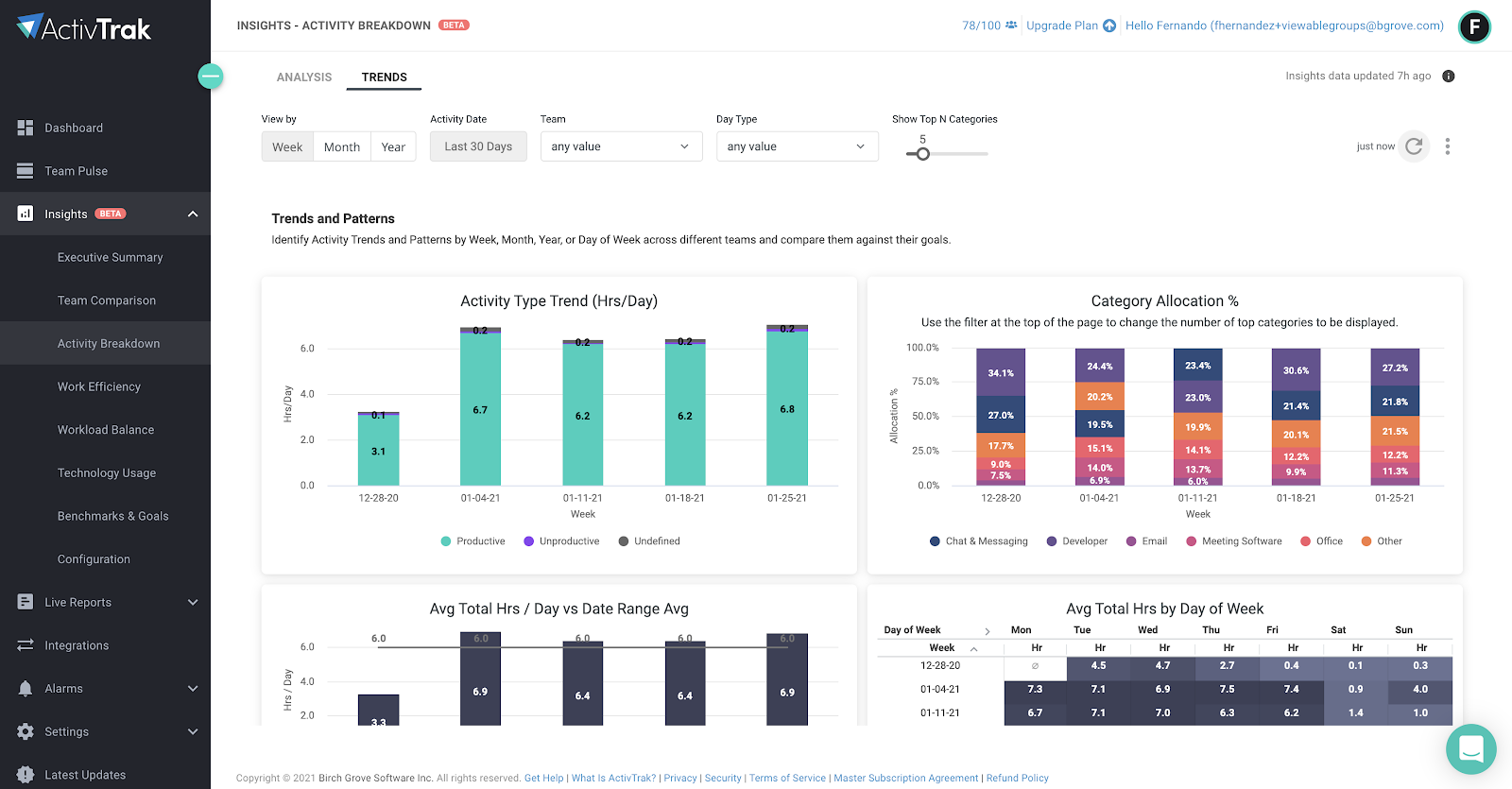The width and height of the screenshot is (1512, 789).
Task: Click the user seats people icon
Action: point(1011,26)
